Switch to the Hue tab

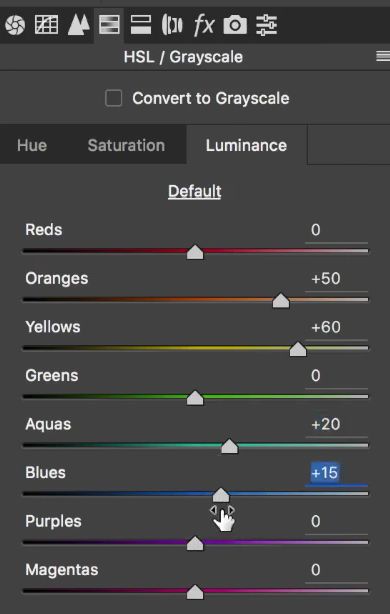(x=32, y=146)
